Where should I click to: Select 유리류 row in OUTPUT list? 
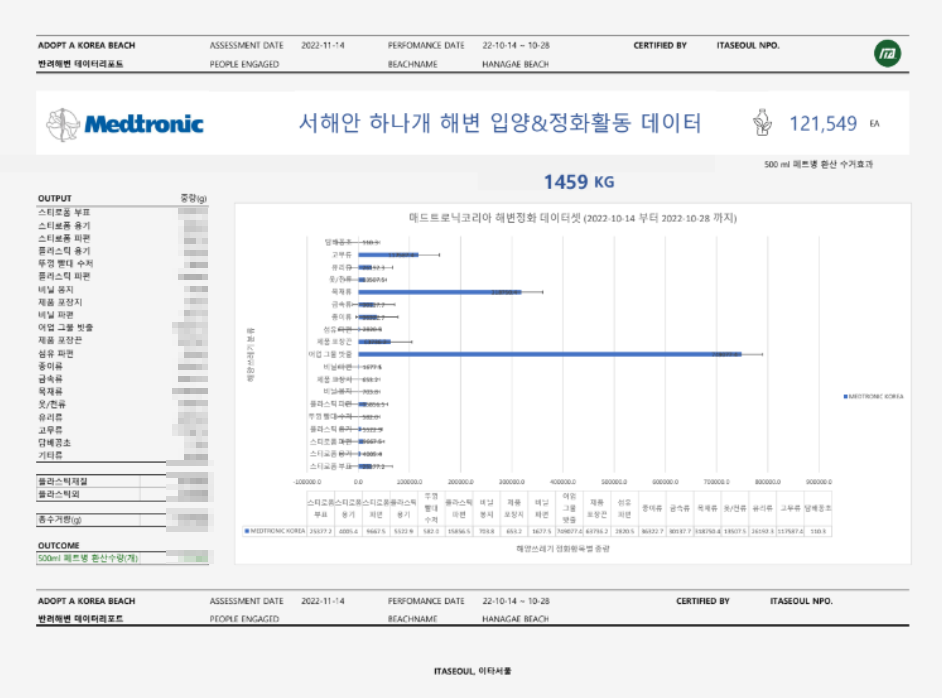pyautogui.click(x=123, y=417)
